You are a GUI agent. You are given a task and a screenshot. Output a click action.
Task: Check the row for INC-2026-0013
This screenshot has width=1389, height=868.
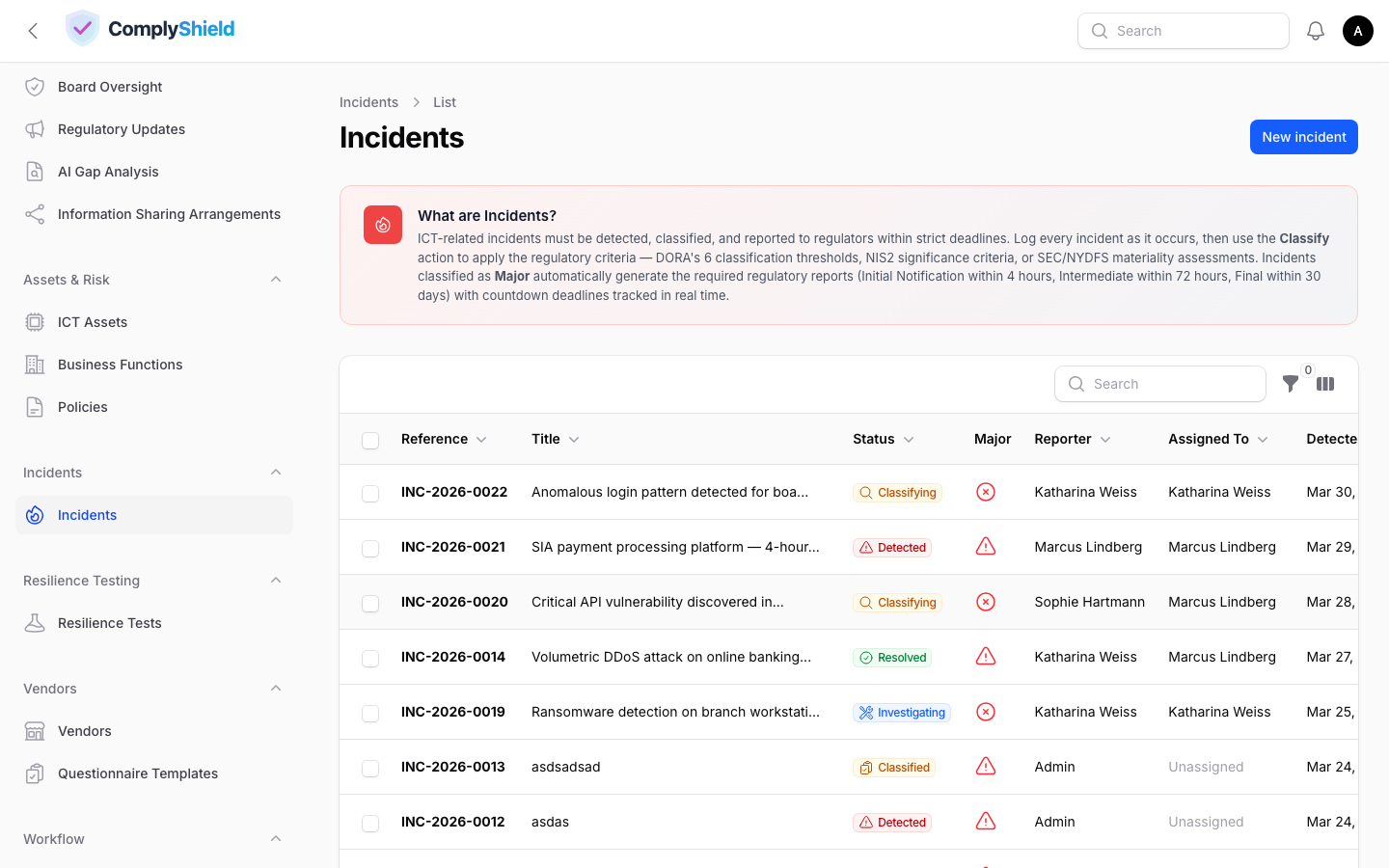[370, 769]
